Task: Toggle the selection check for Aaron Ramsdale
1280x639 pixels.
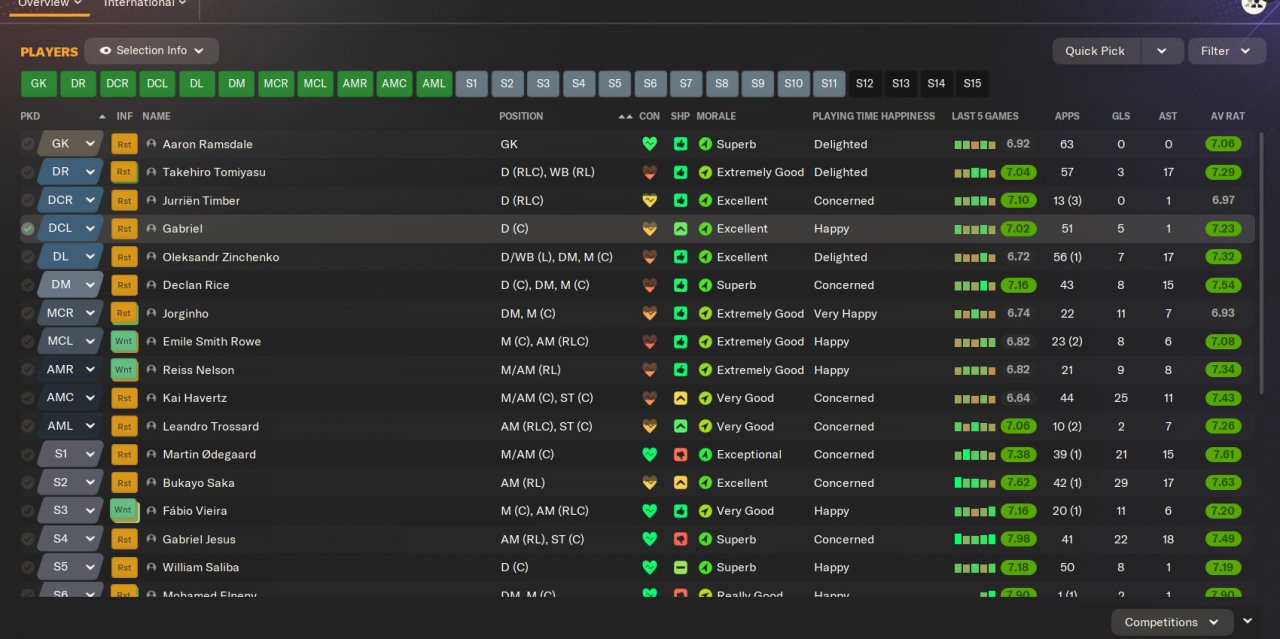Action: [x=28, y=144]
